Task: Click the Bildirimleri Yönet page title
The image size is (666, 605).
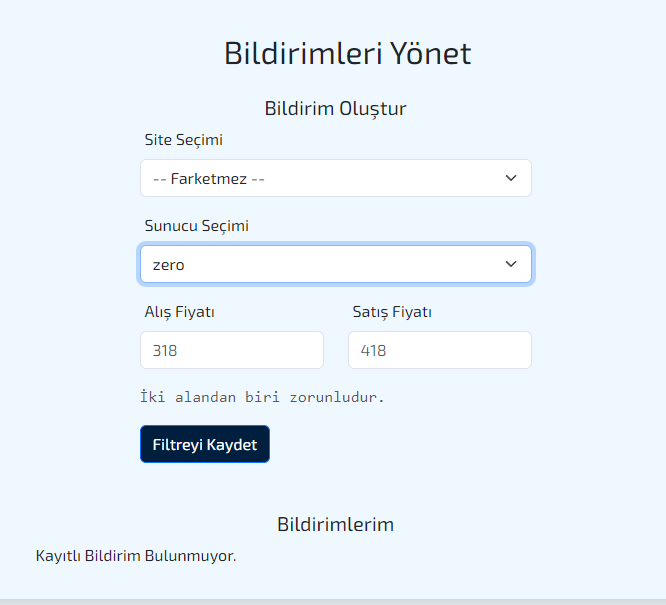Action: point(347,54)
